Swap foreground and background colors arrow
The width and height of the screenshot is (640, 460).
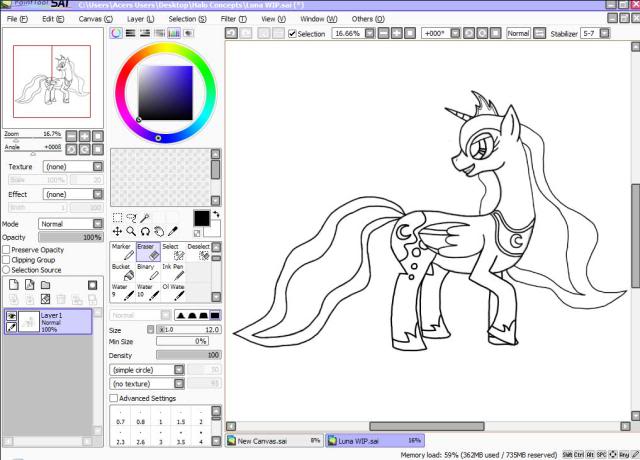[216, 214]
